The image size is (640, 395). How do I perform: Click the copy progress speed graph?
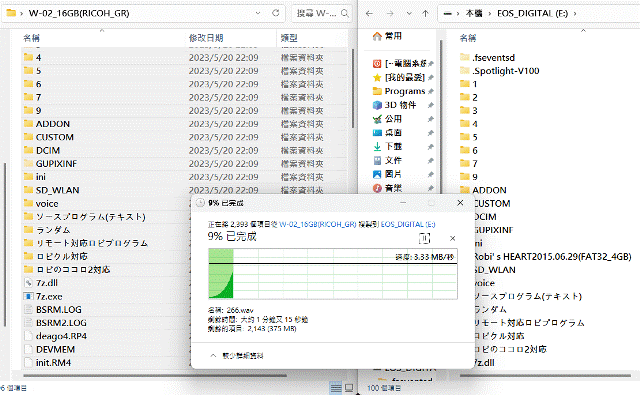pos(333,274)
